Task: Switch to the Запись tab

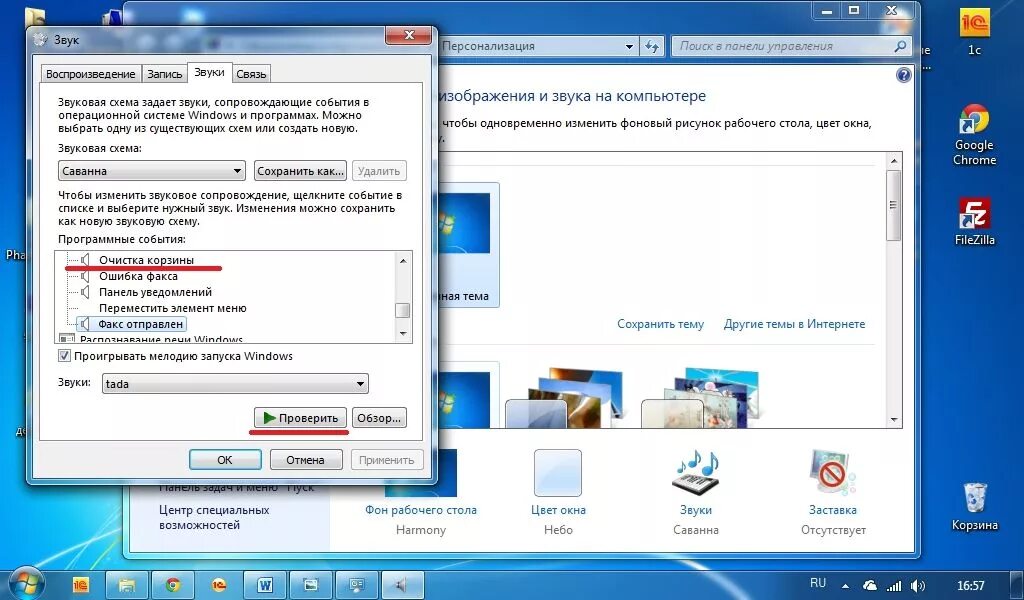Action: (164, 74)
